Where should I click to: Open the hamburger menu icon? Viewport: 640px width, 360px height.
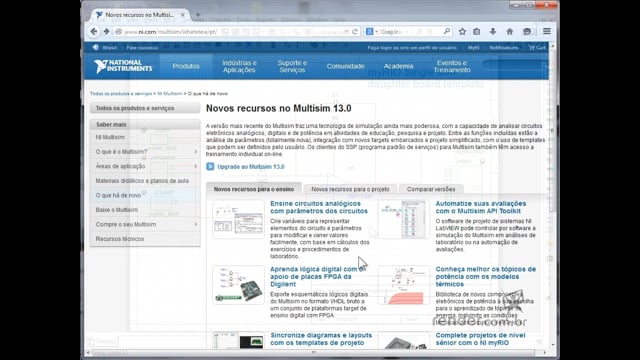pos(547,31)
